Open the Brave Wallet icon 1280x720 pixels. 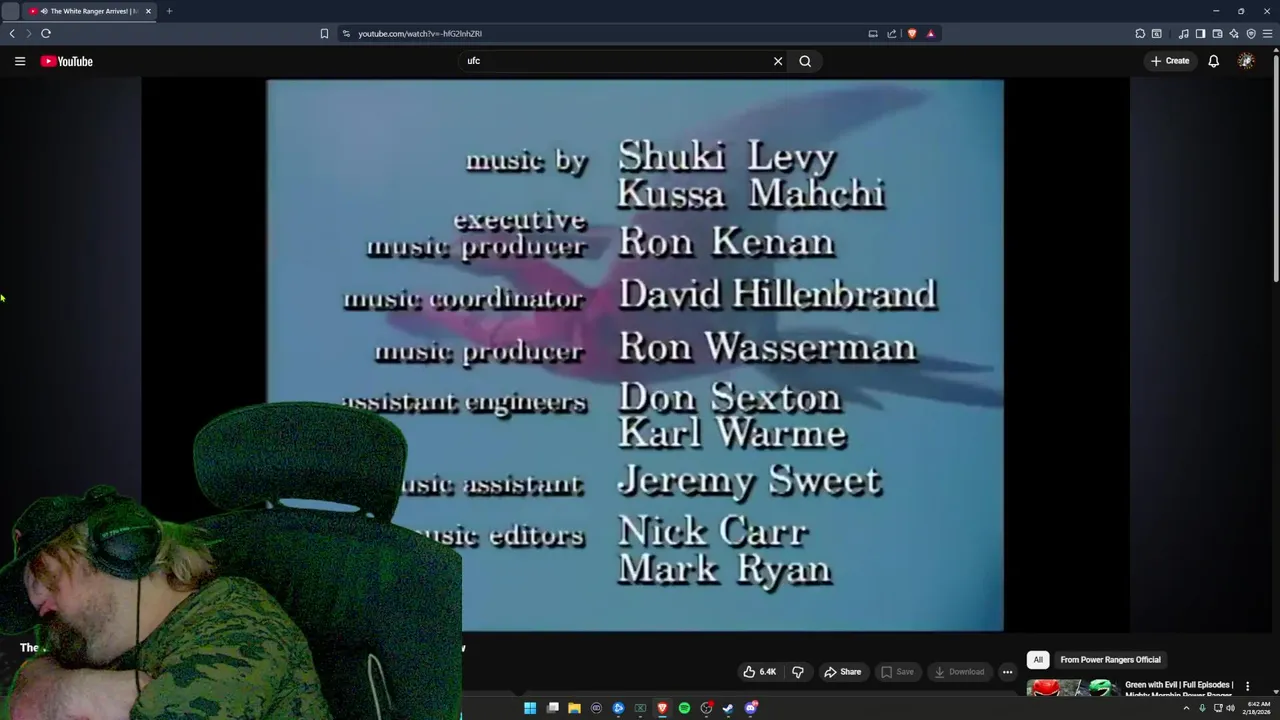point(1217,33)
